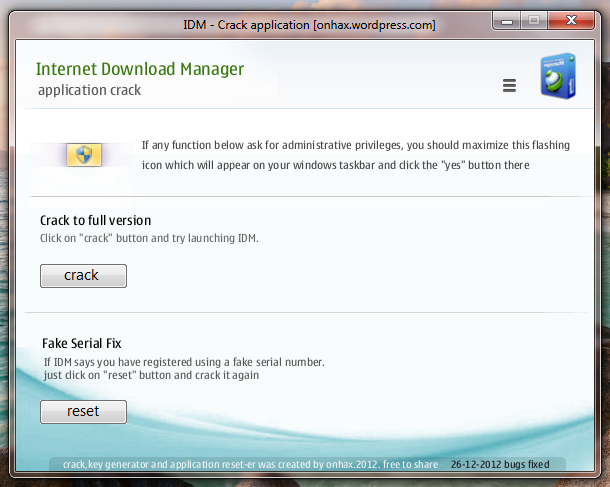Close the IDM Crack application window

(x=571, y=20)
